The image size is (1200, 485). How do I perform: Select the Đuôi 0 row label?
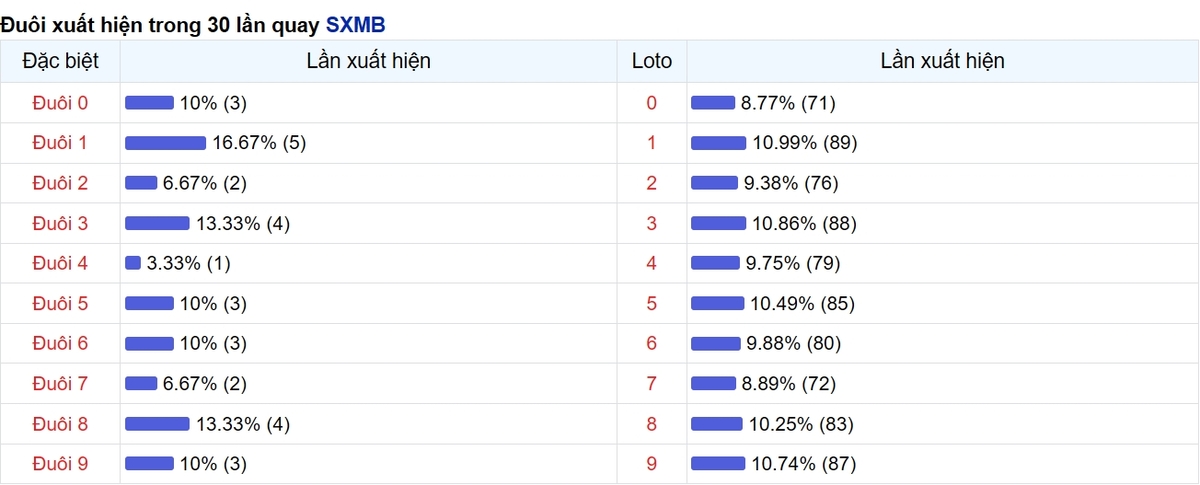pyautogui.click(x=60, y=103)
